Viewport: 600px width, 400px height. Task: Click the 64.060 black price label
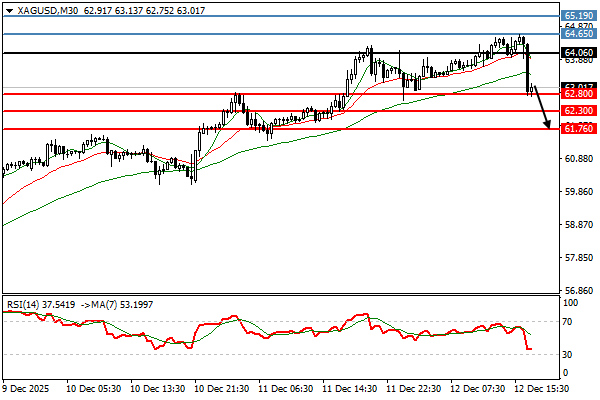click(579, 52)
